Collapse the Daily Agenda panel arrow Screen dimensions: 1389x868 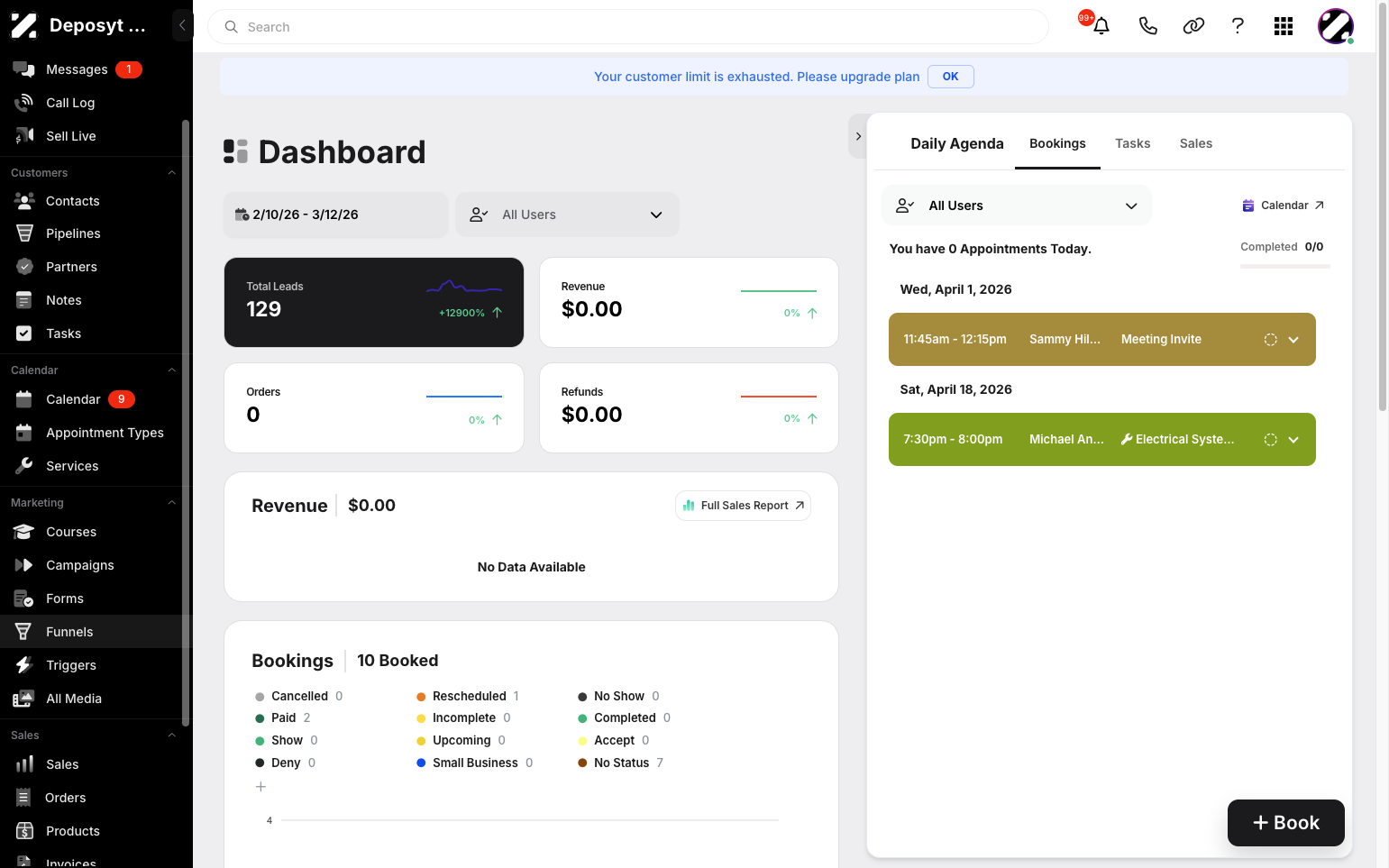[x=858, y=136]
